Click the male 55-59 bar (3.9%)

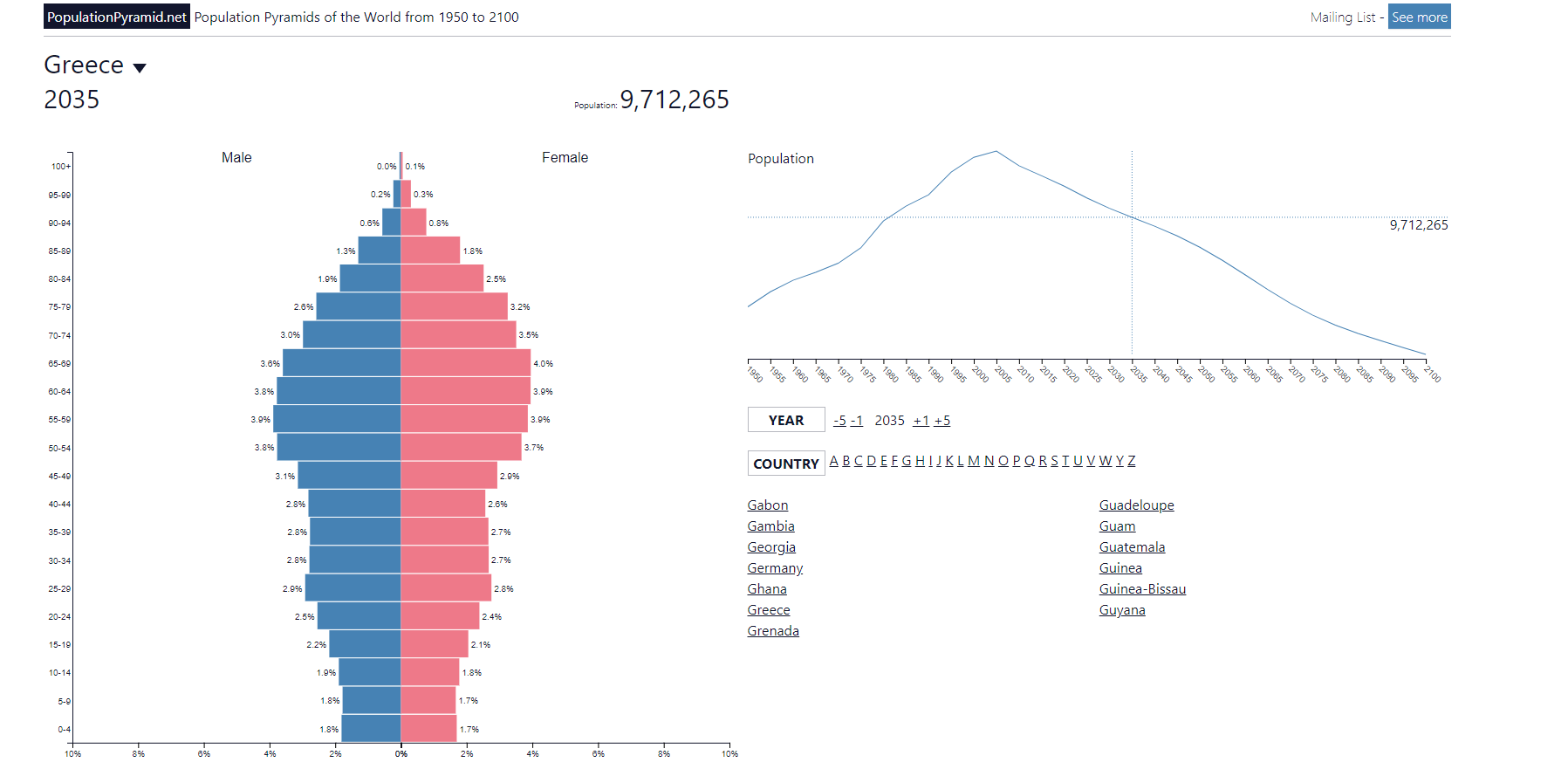tap(337, 419)
